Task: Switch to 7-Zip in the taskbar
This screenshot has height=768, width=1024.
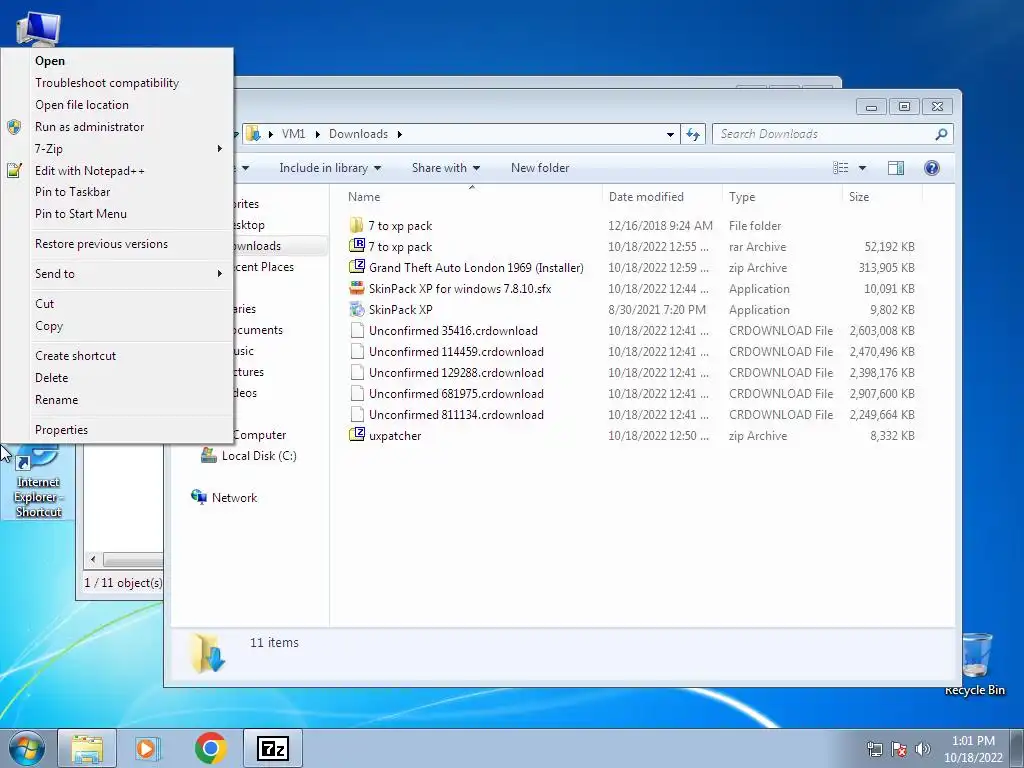Action: [x=273, y=748]
